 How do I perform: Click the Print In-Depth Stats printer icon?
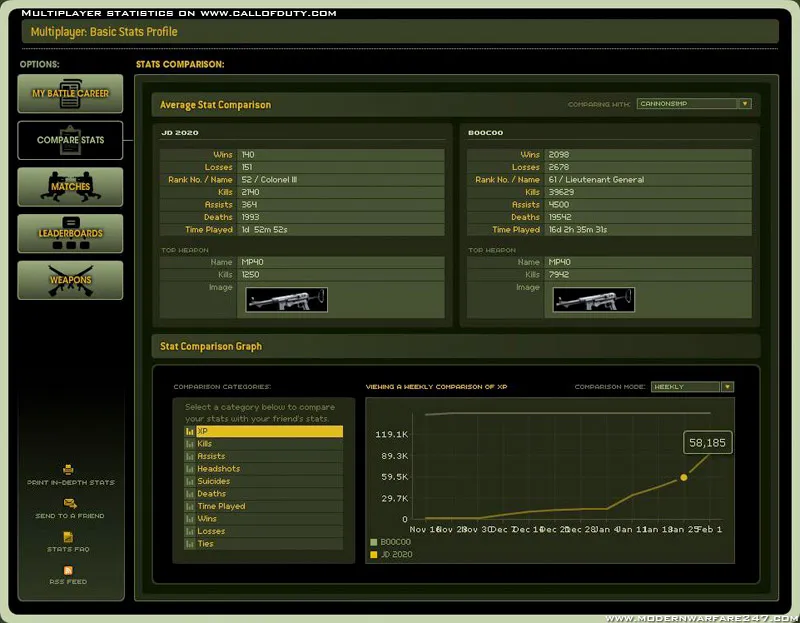coord(68,469)
